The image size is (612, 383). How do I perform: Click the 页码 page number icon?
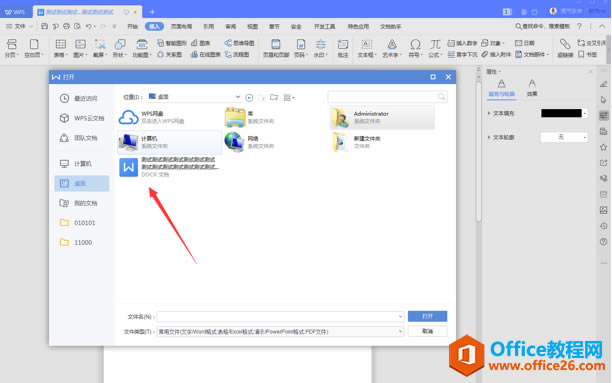(x=301, y=44)
